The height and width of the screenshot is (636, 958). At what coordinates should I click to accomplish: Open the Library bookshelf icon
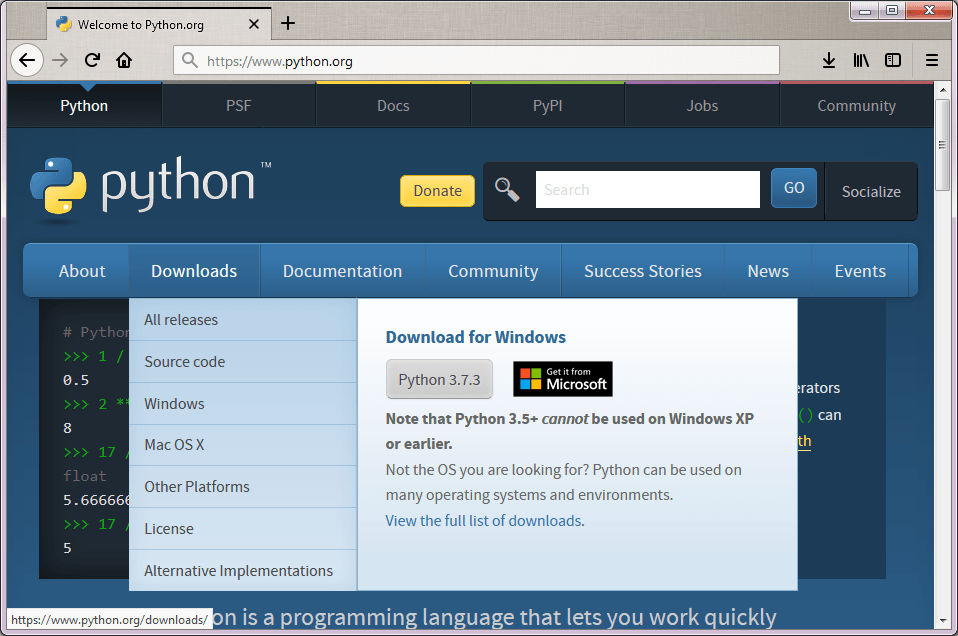861,60
